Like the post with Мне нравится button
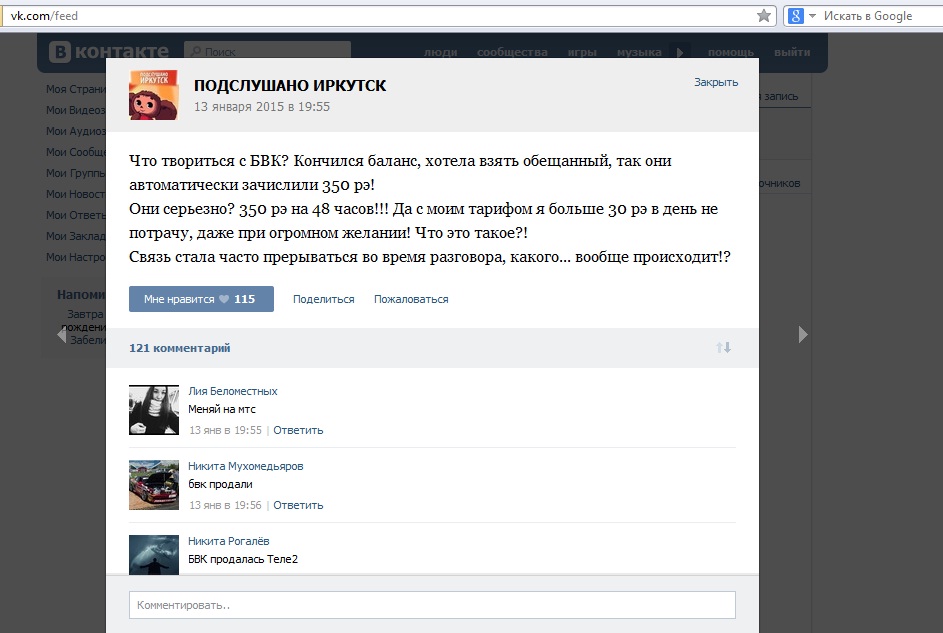Screen dimensions: 943x633 tap(201, 299)
